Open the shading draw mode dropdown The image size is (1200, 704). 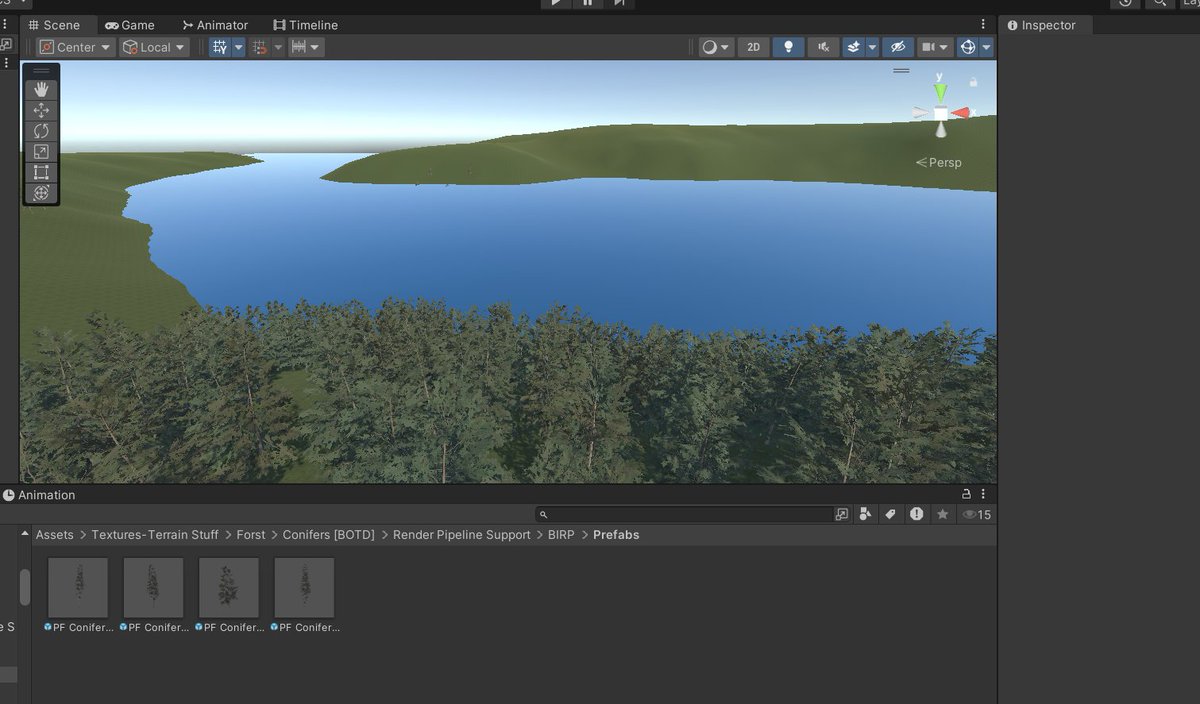click(716, 47)
